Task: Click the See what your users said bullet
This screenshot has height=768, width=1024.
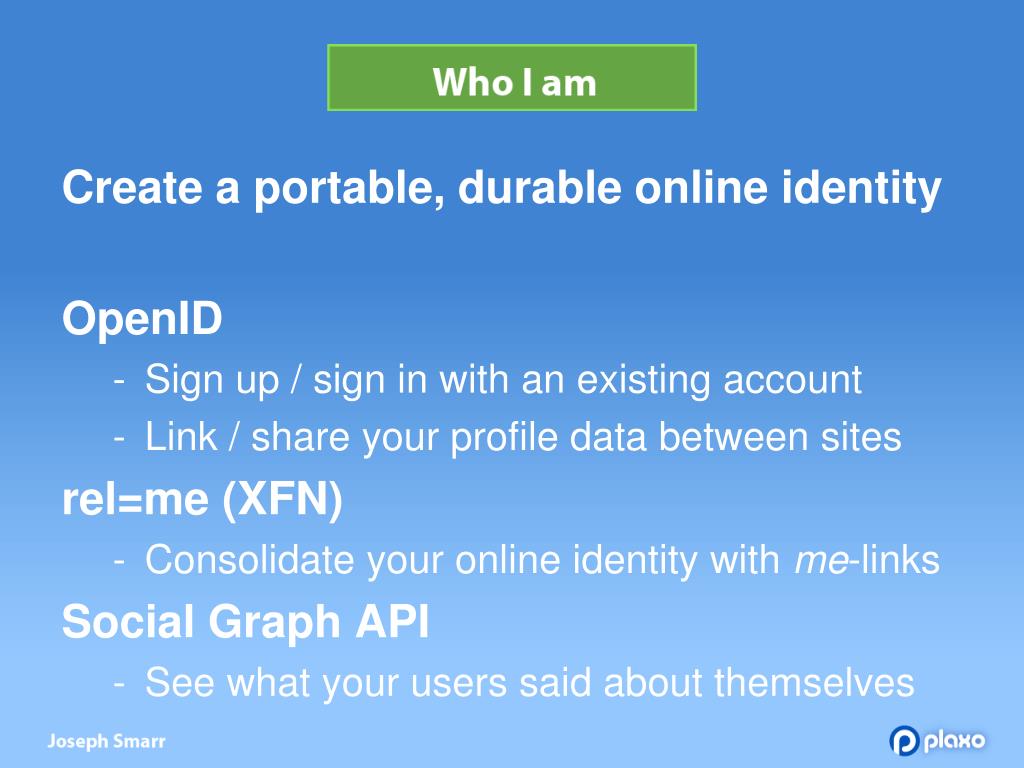Action: point(530,682)
